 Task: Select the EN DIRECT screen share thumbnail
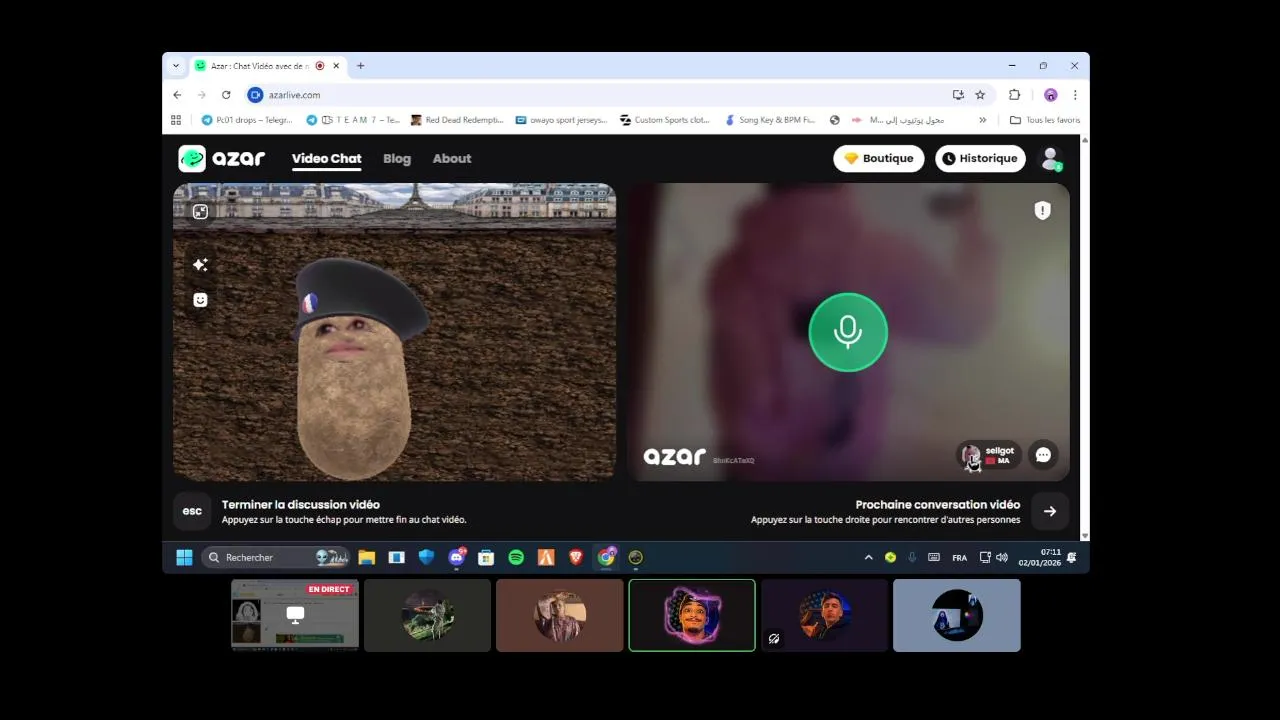[295, 615]
